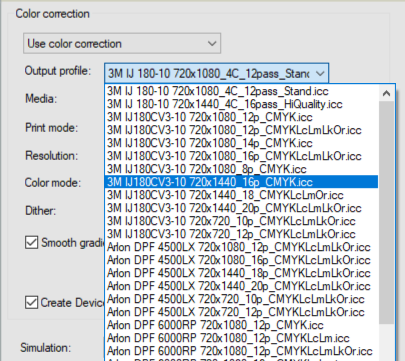Choose 3M IJ180CV3-10 720x1080_12p_CMYKLcLmLkOr.icc
Image resolution: width=405 pixels, height=361 pixels.
click(242, 130)
